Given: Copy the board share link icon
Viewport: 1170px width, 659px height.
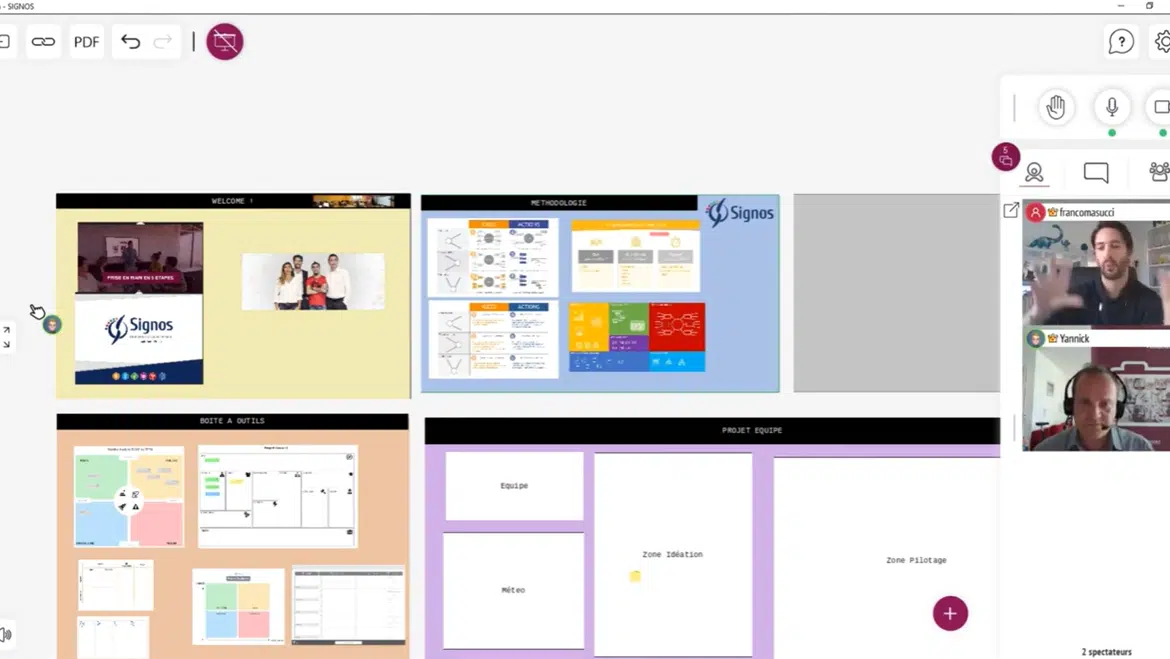Looking at the screenshot, I should (x=43, y=42).
